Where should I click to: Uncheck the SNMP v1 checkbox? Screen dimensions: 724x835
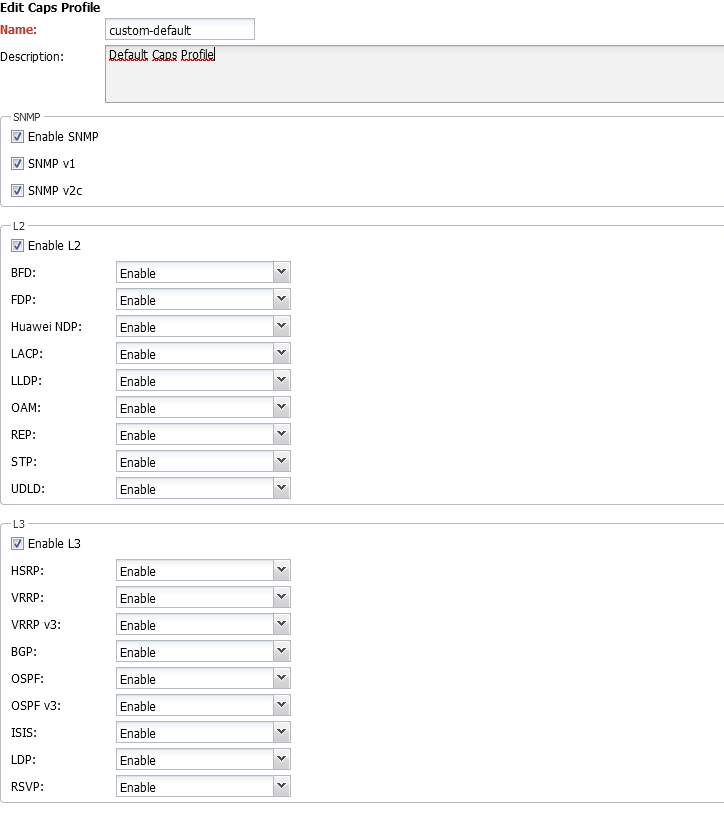tap(18, 163)
